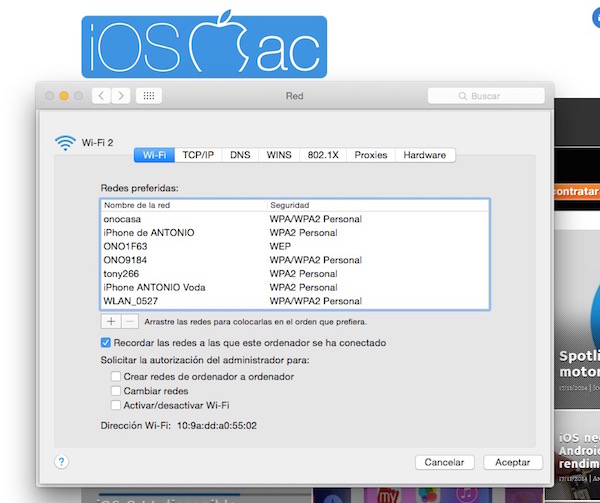Click the Buscar search field

[487, 96]
